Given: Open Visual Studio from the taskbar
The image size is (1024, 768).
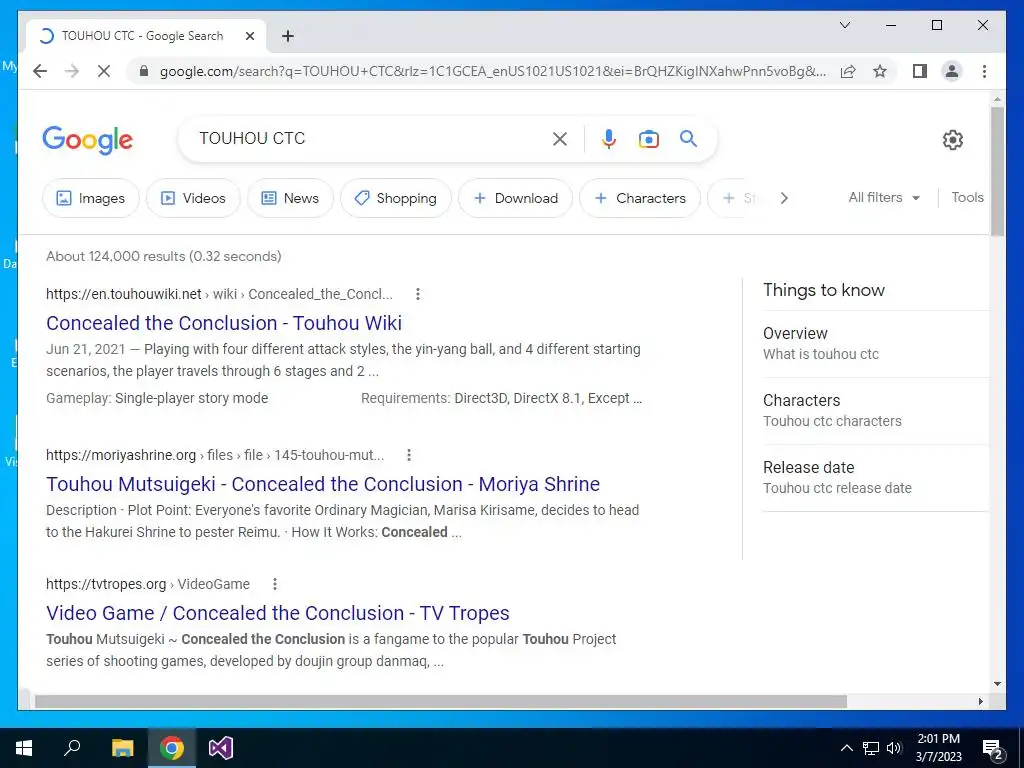Looking at the screenshot, I should 221,748.
